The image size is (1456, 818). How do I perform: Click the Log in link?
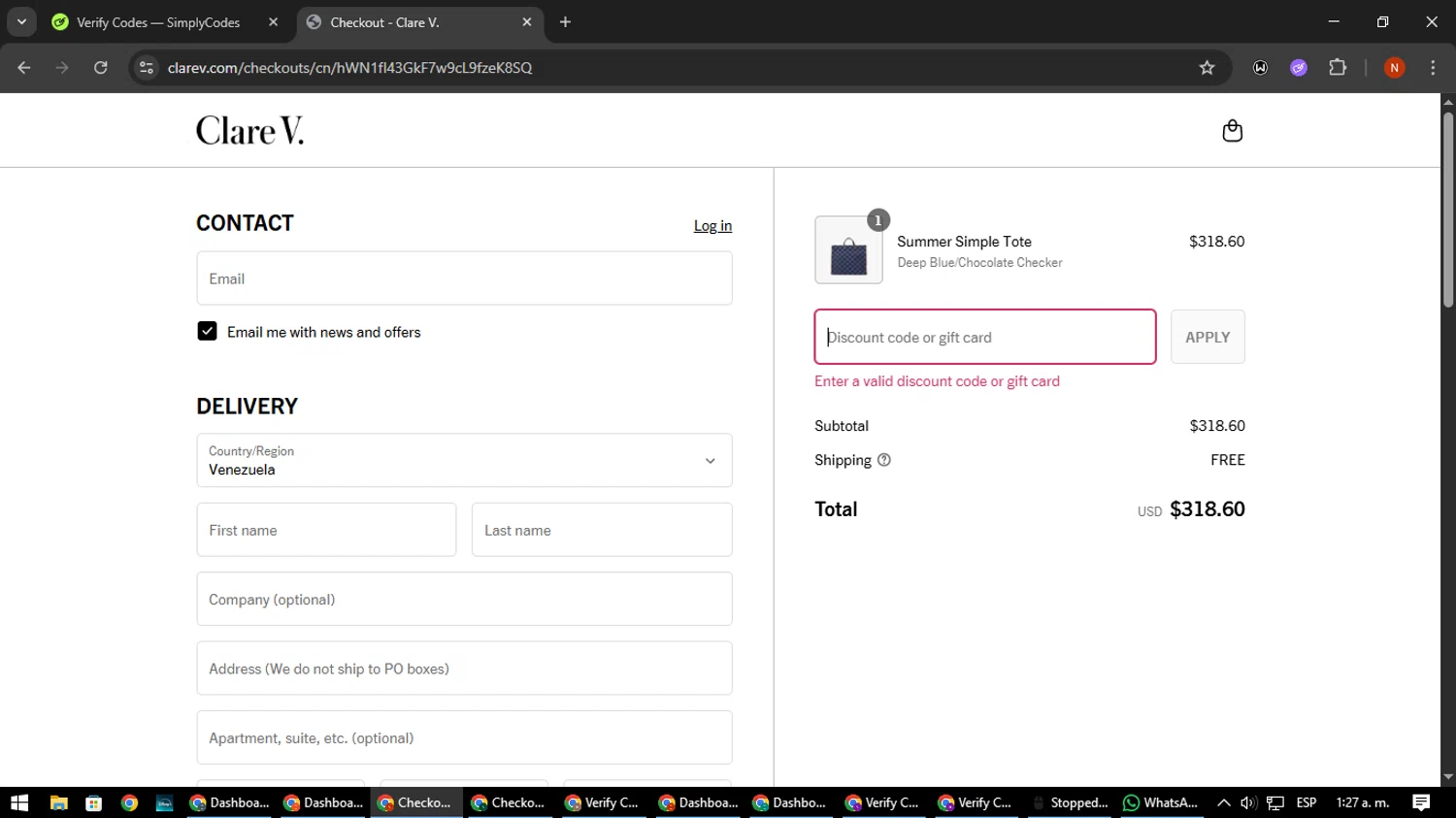coord(712,226)
